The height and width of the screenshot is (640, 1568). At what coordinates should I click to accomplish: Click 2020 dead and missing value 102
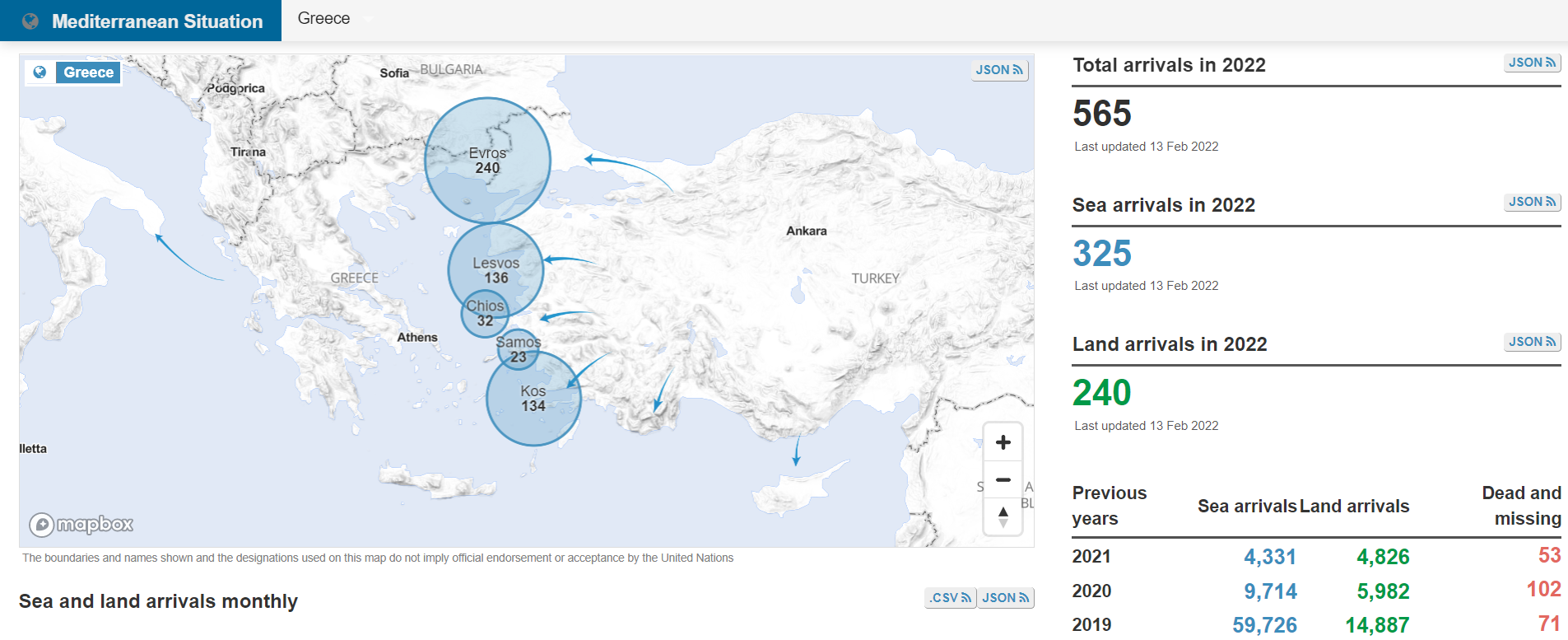[1543, 590]
